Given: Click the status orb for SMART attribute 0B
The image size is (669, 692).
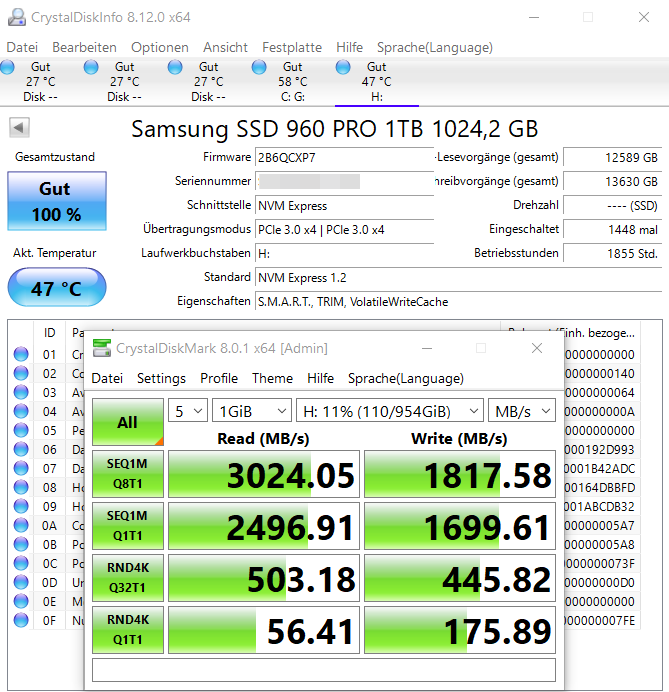Looking at the screenshot, I should pyautogui.click(x=21, y=544).
